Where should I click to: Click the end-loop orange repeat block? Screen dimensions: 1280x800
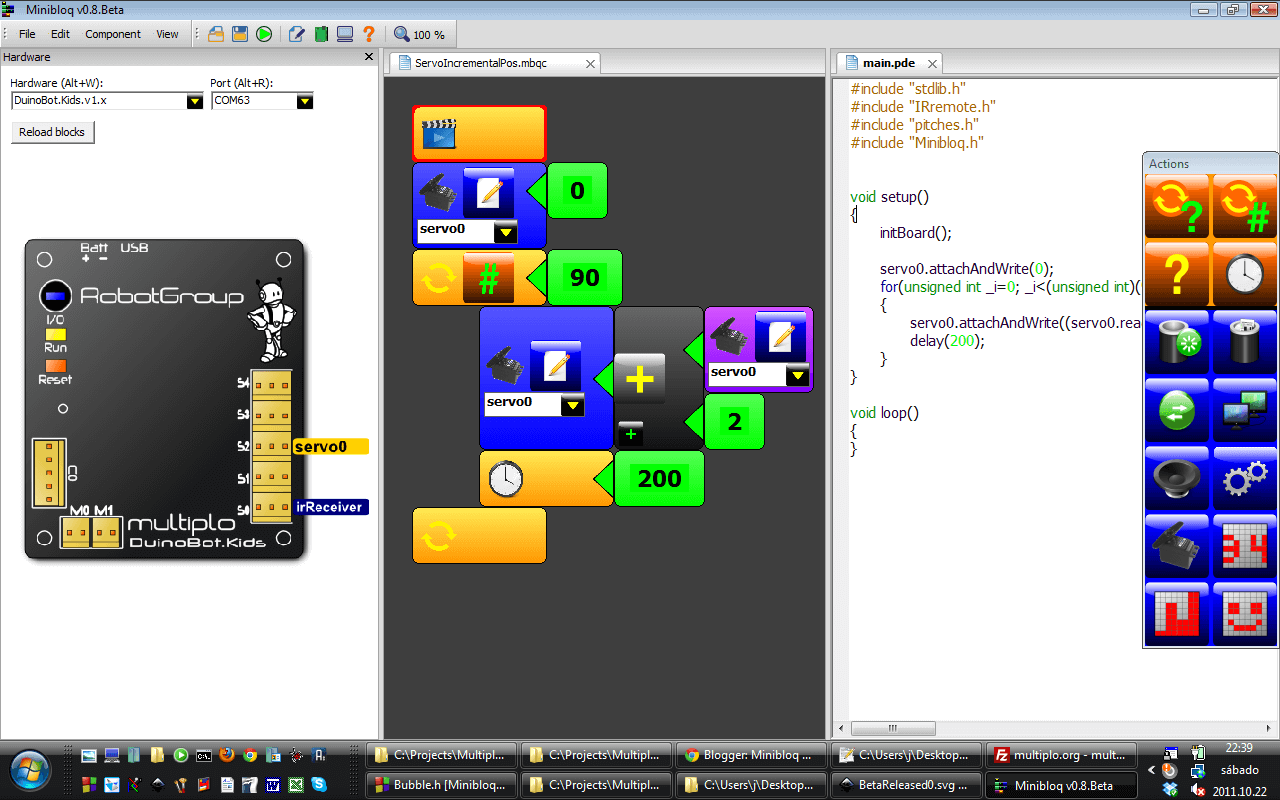tap(479, 535)
